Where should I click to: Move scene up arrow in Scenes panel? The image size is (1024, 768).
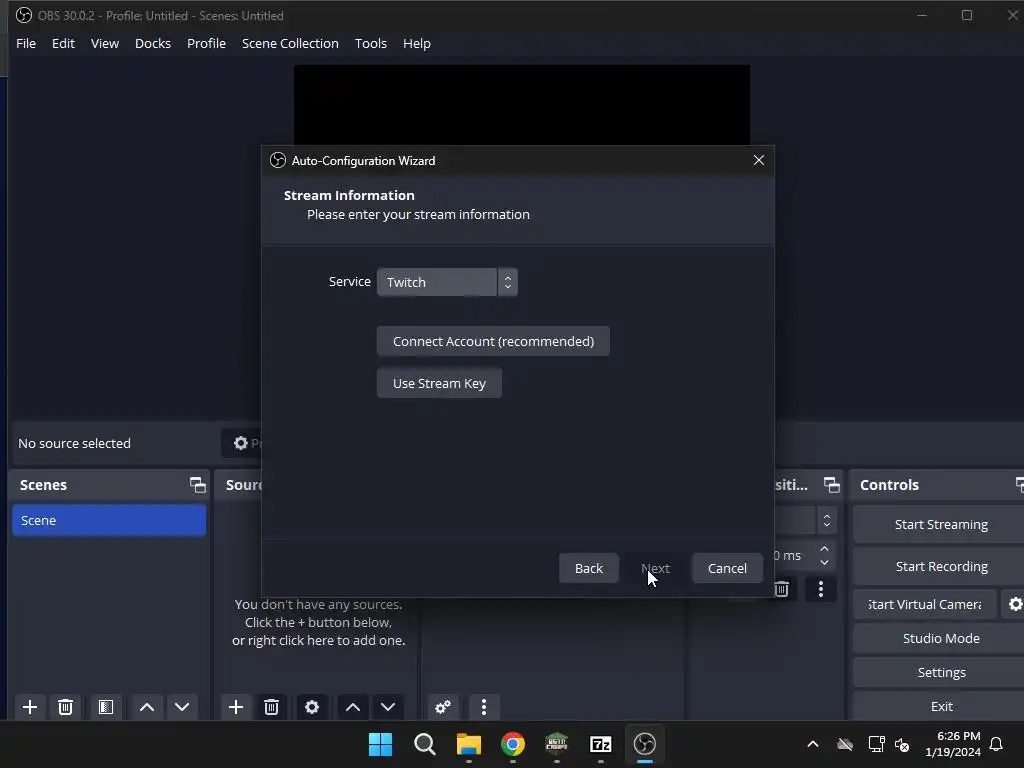coord(147,707)
